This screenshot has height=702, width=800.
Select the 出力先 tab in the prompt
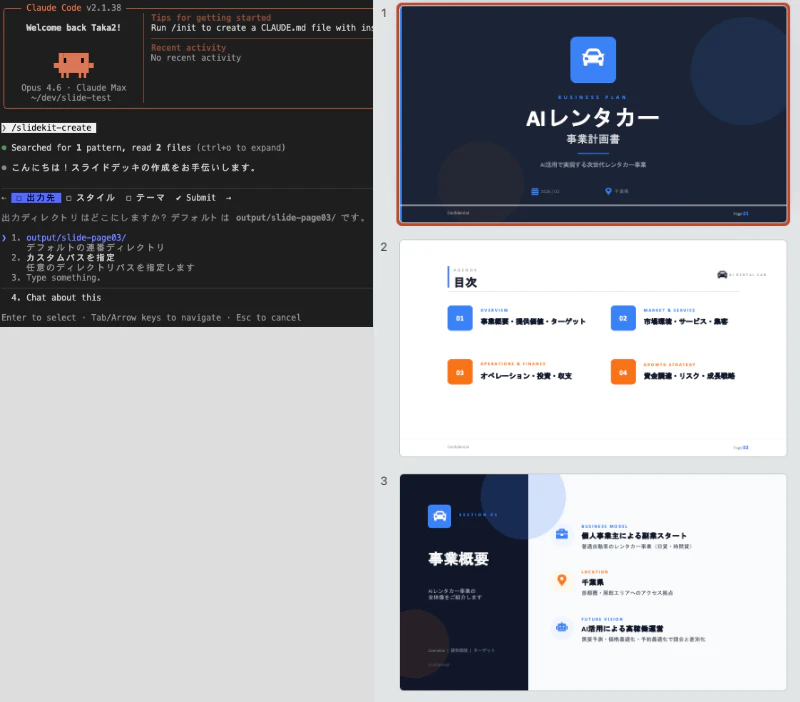[x=36, y=198]
